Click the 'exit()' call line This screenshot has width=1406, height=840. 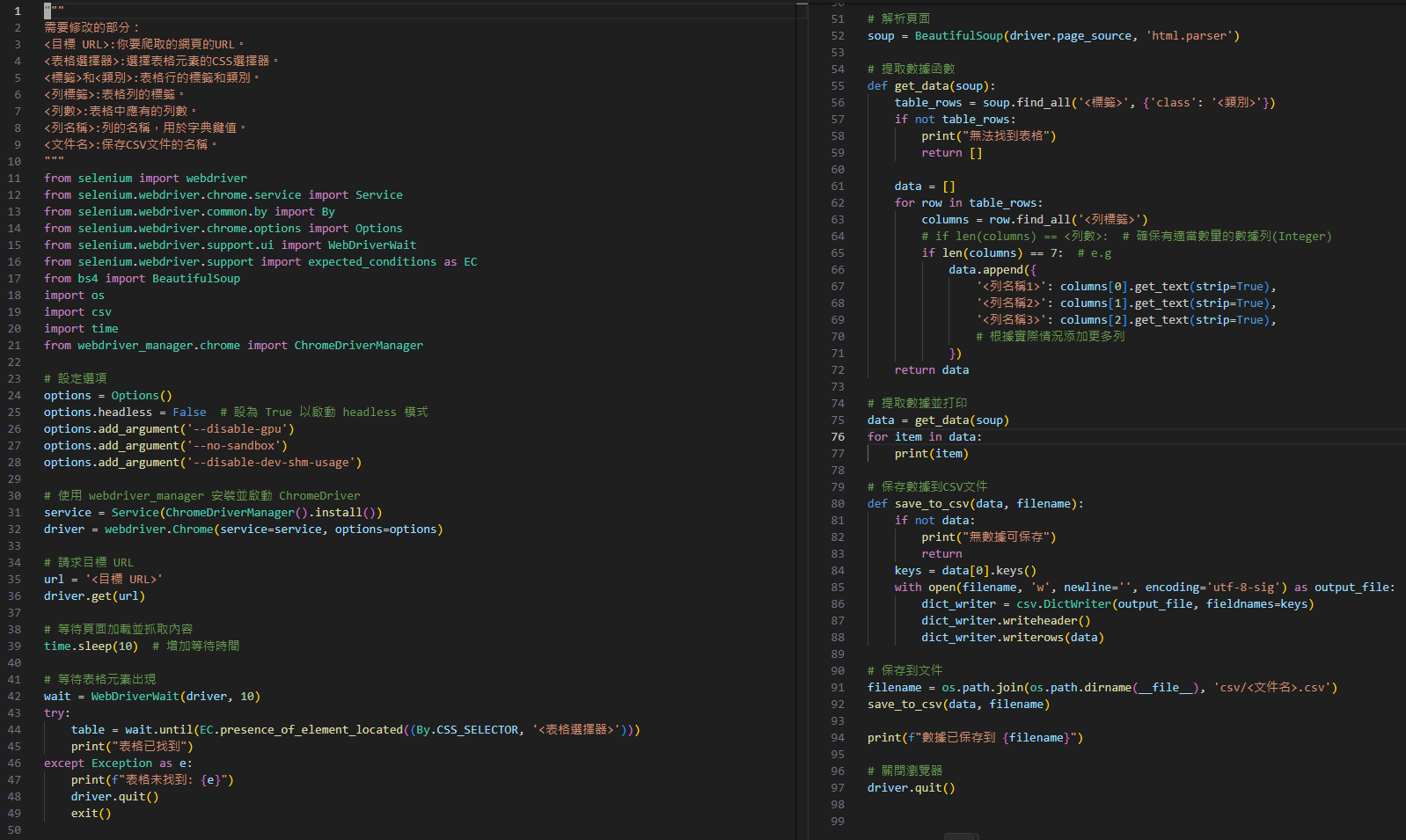(x=92, y=813)
